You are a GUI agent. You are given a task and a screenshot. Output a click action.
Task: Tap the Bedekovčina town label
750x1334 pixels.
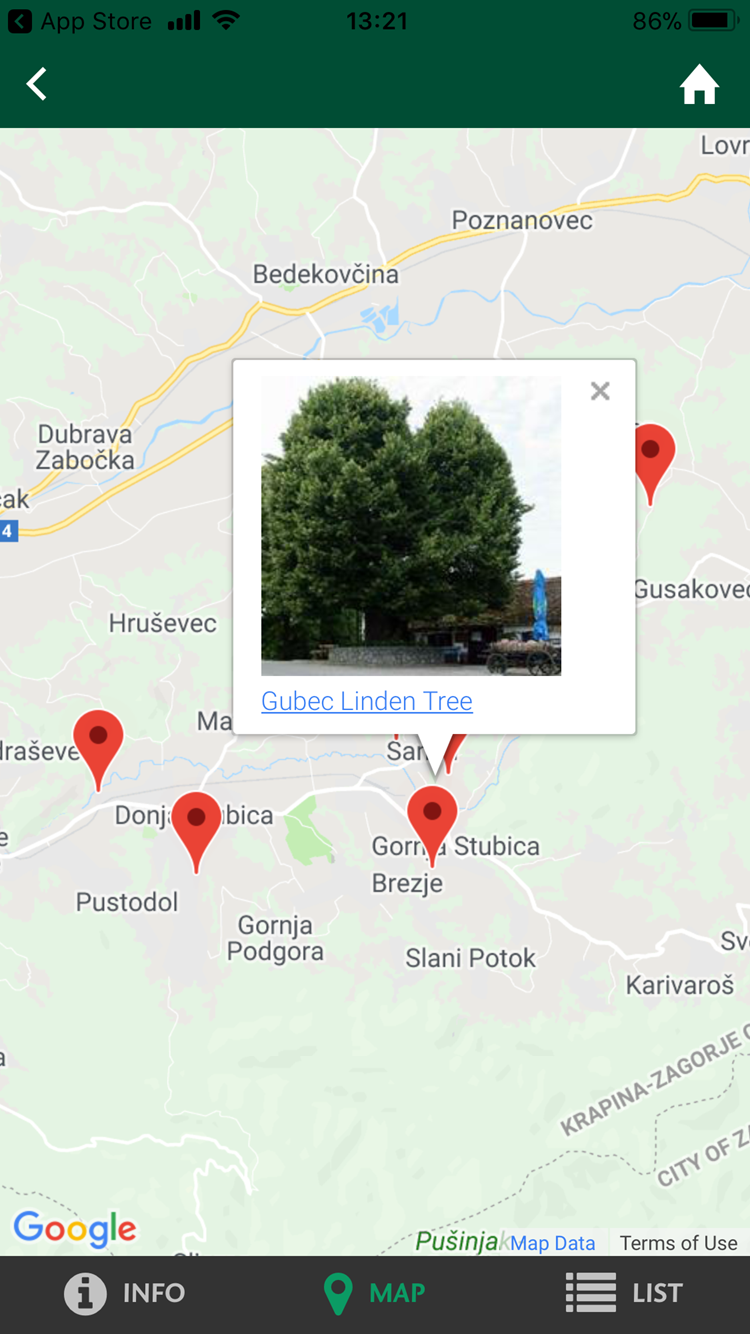325,274
